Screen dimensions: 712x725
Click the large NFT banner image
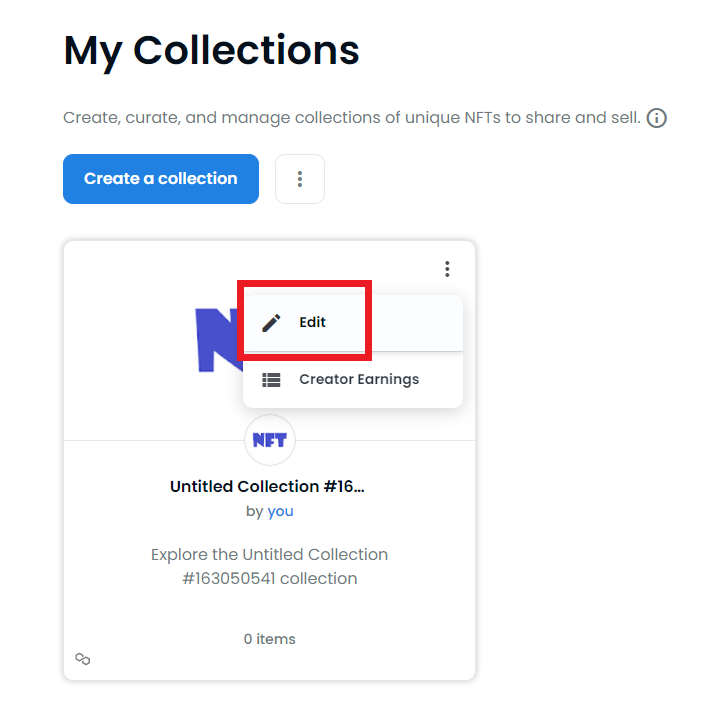pos(217,340)
